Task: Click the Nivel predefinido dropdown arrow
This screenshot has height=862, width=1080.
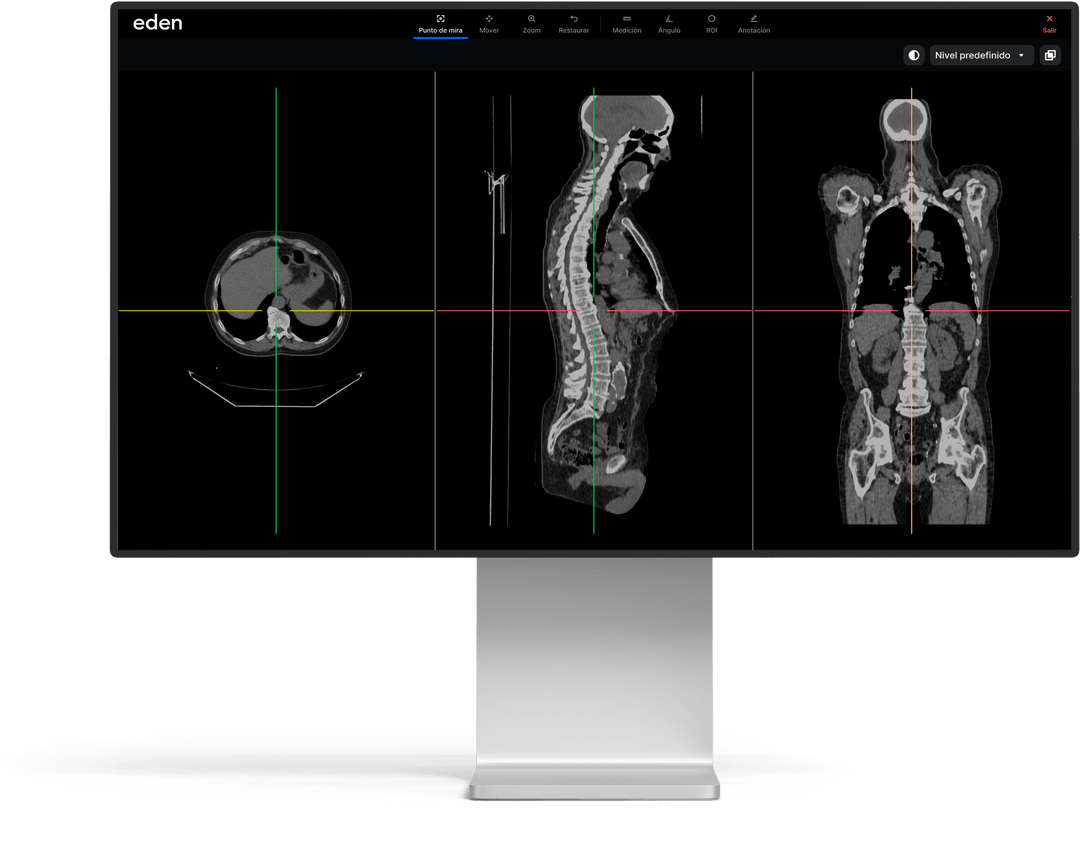Action: (x=1021, y=56)
